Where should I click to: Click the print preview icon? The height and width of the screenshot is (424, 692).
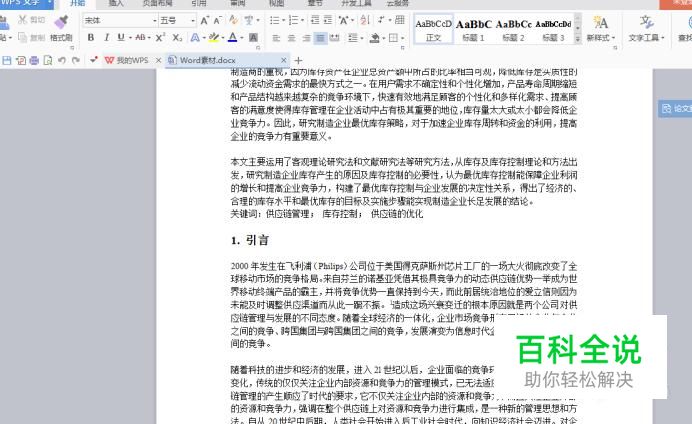coord(48,60)
